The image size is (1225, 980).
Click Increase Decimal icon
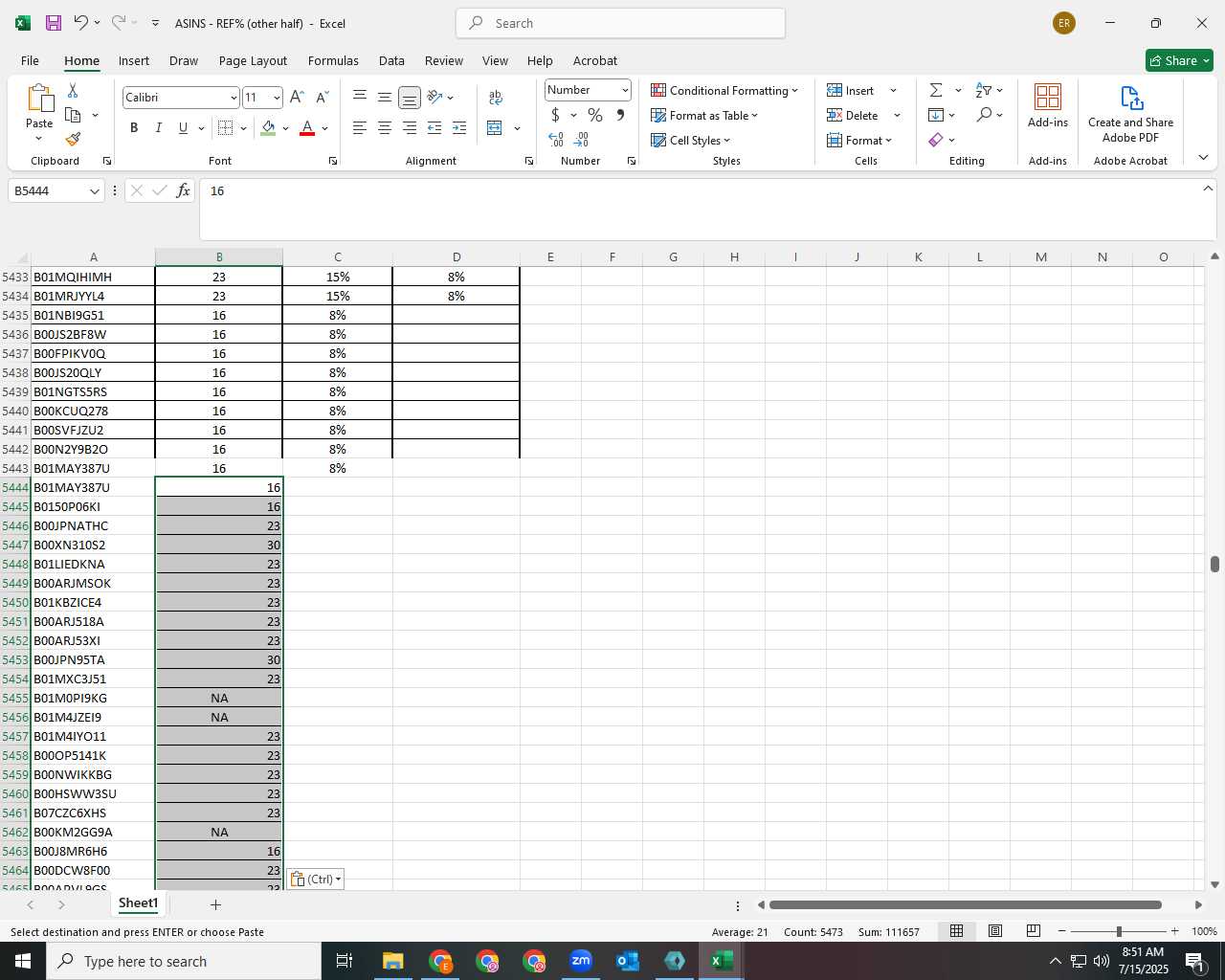556,140
